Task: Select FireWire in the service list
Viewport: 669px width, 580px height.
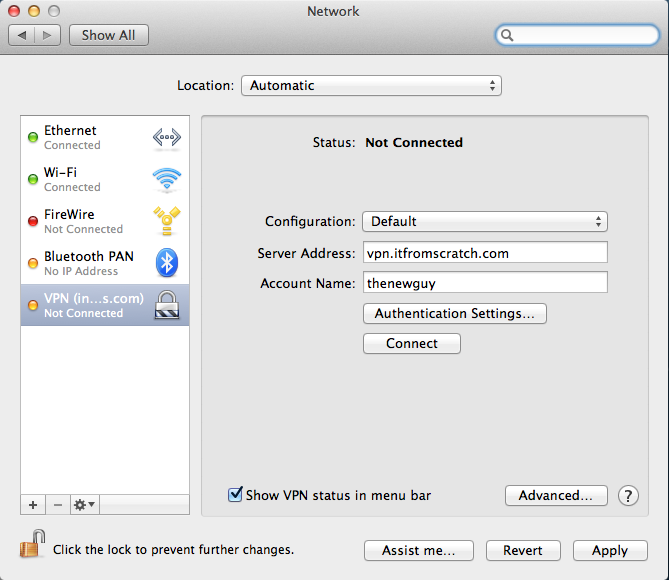Action: 105,221
